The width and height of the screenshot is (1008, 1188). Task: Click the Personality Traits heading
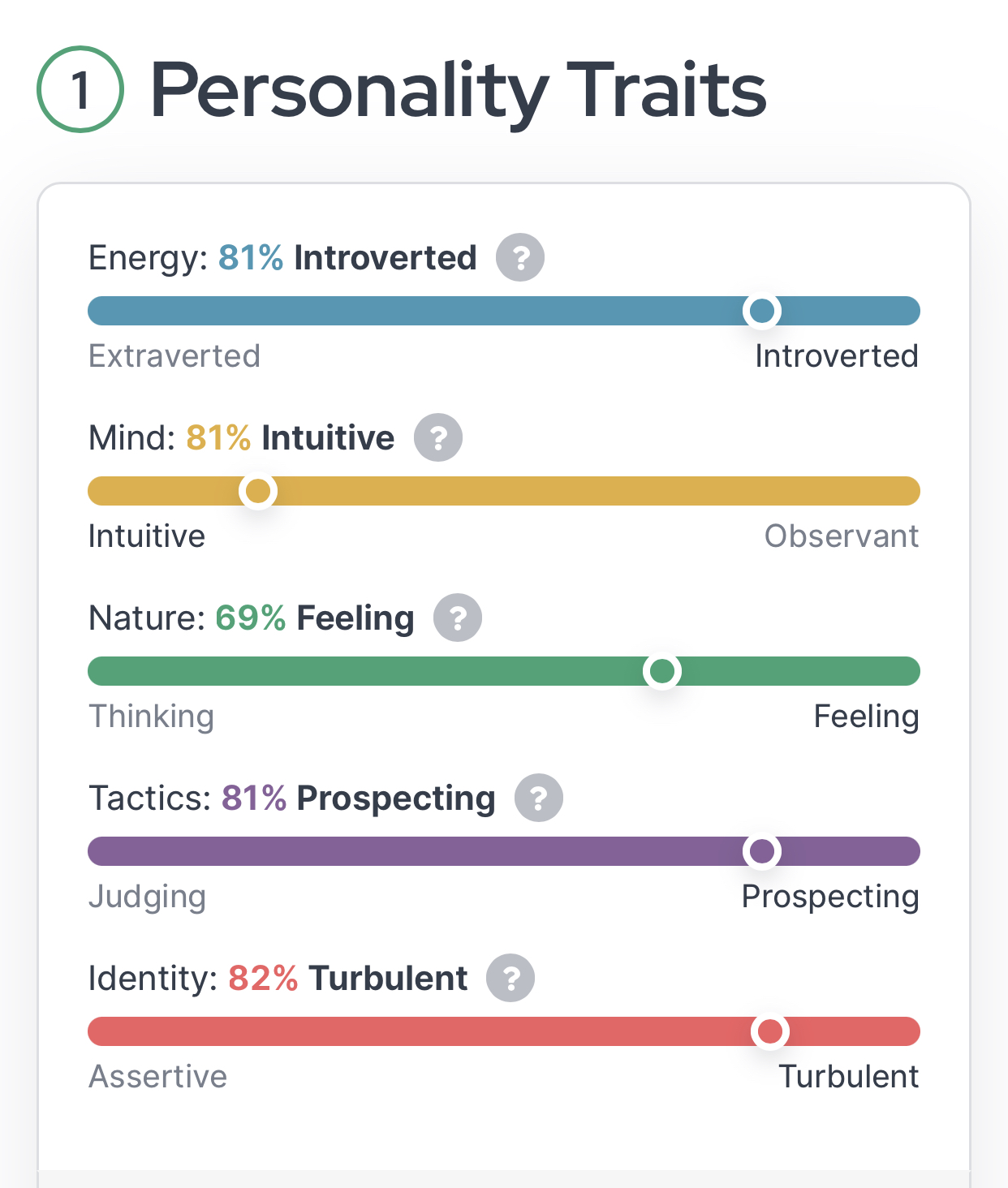[x=459, y=91]
